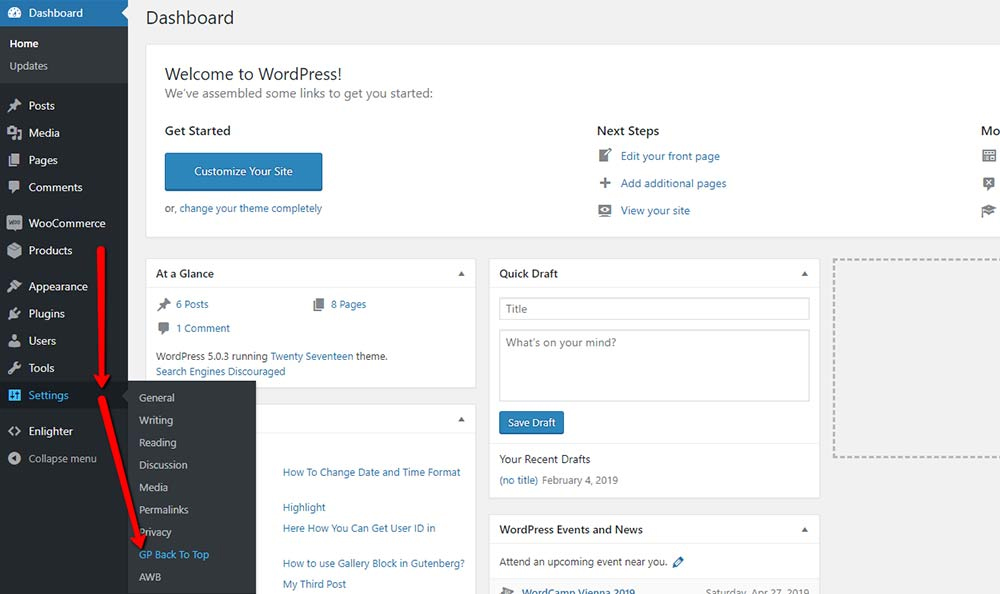
Task: Click the Users person icon
Action: click(x=14, y=341)
